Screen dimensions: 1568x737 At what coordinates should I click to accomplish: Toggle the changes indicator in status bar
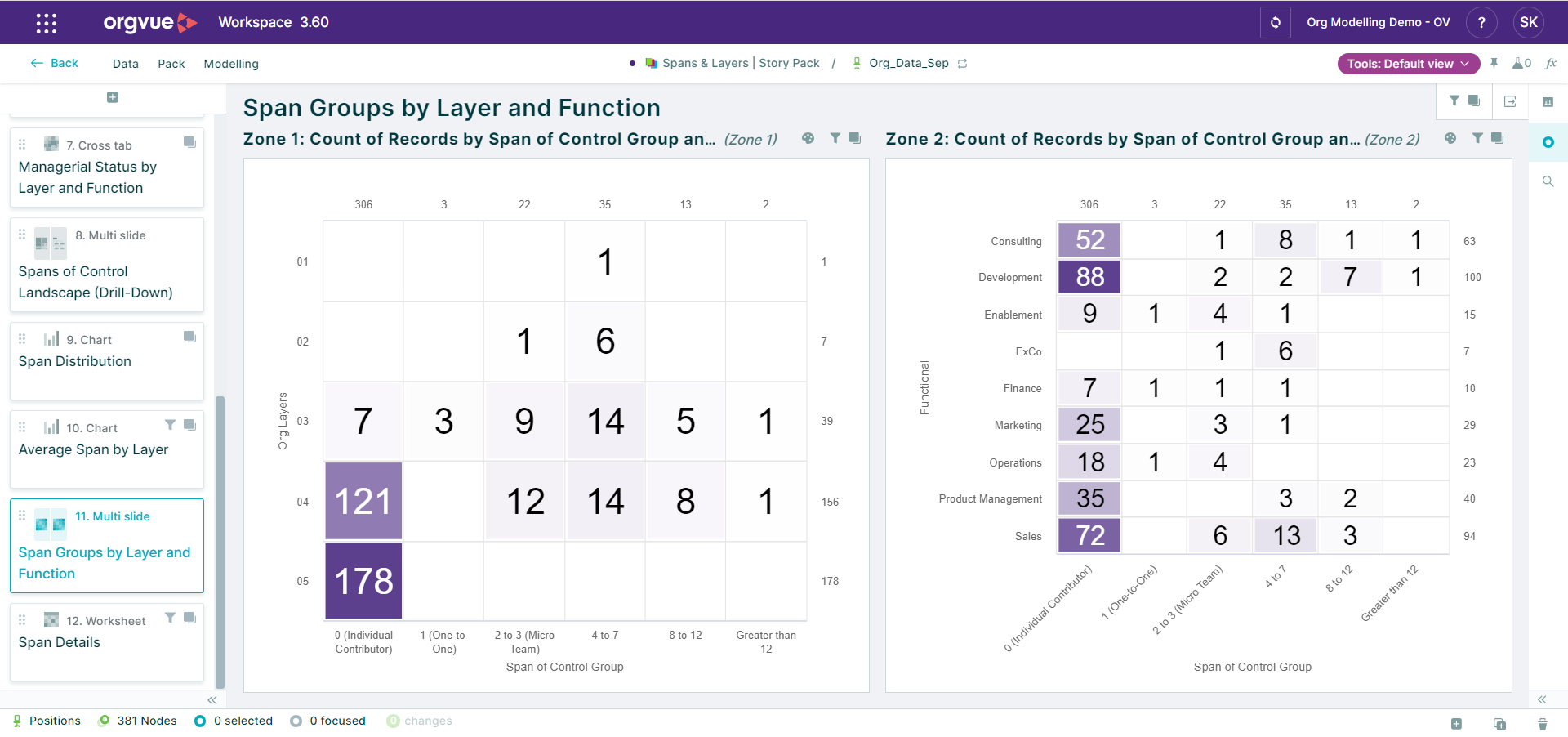pyautogui.click(x=419, y=721)
